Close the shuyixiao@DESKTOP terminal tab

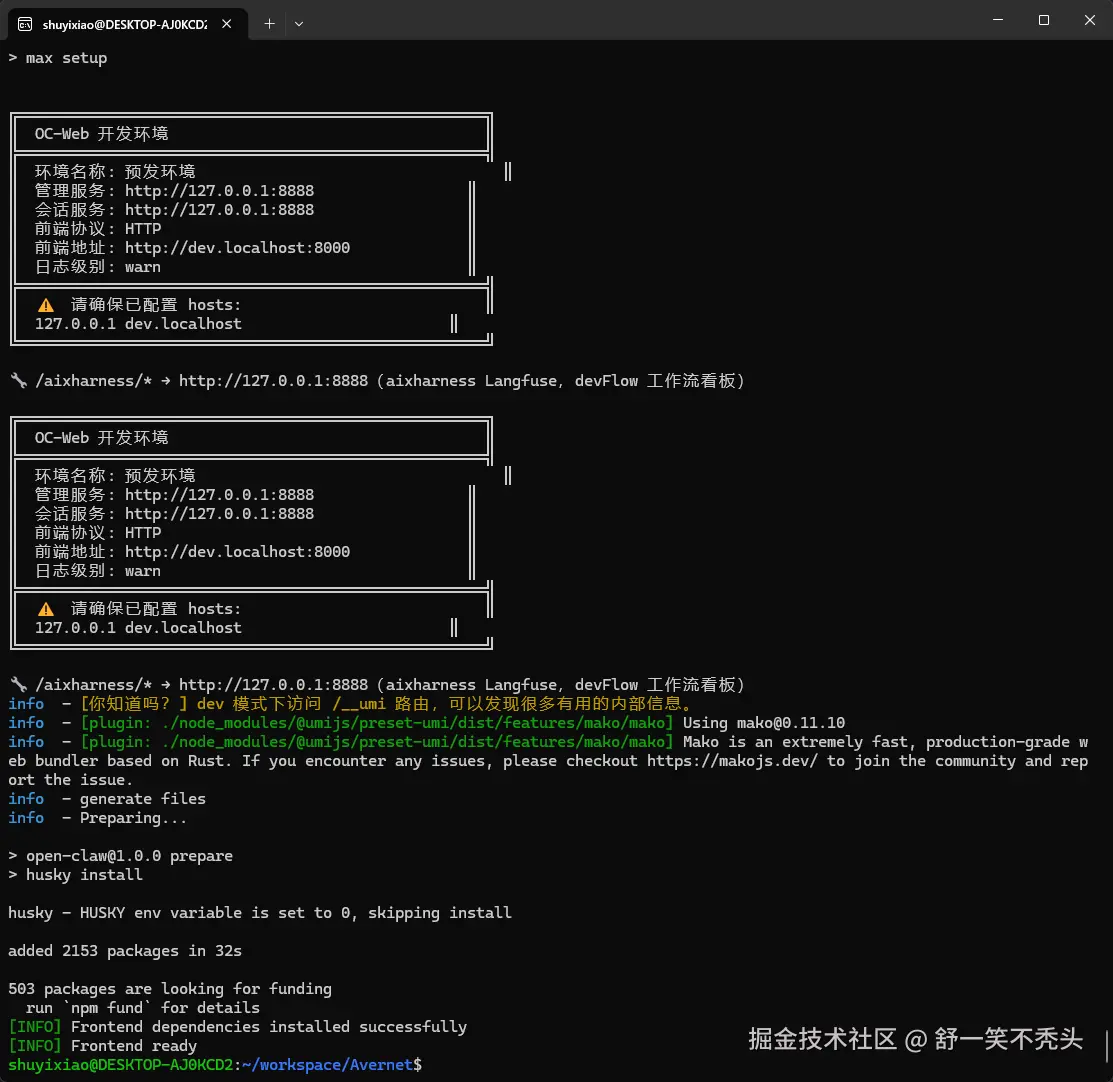(226, 23)
